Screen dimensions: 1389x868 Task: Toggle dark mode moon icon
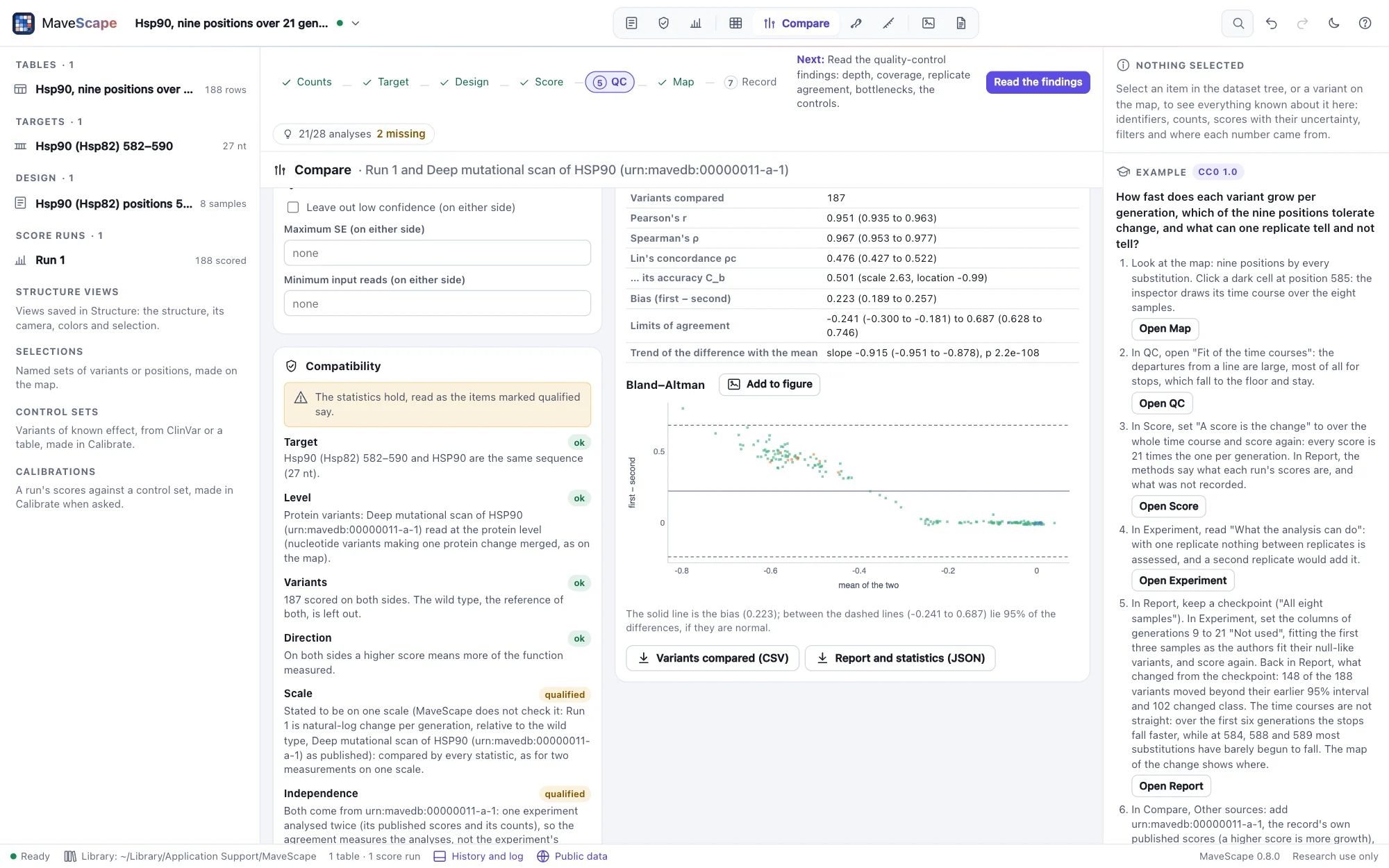[1333, 23]
